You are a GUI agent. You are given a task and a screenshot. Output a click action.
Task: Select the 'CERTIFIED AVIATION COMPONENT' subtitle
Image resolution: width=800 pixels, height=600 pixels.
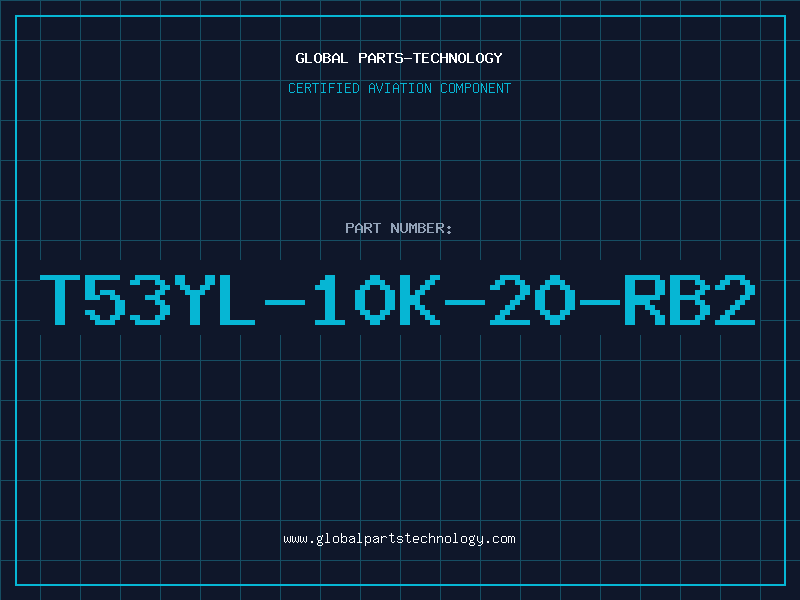coord(399,88)
